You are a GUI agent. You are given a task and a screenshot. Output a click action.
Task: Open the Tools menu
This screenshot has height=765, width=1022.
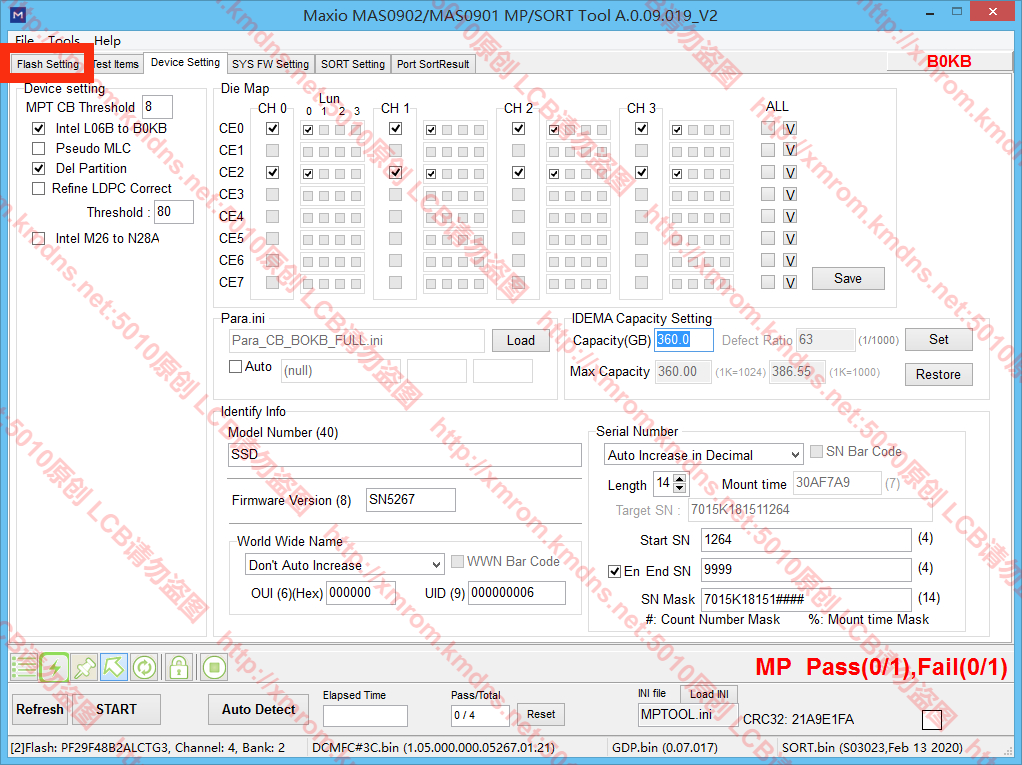click(x=64, y=41)
